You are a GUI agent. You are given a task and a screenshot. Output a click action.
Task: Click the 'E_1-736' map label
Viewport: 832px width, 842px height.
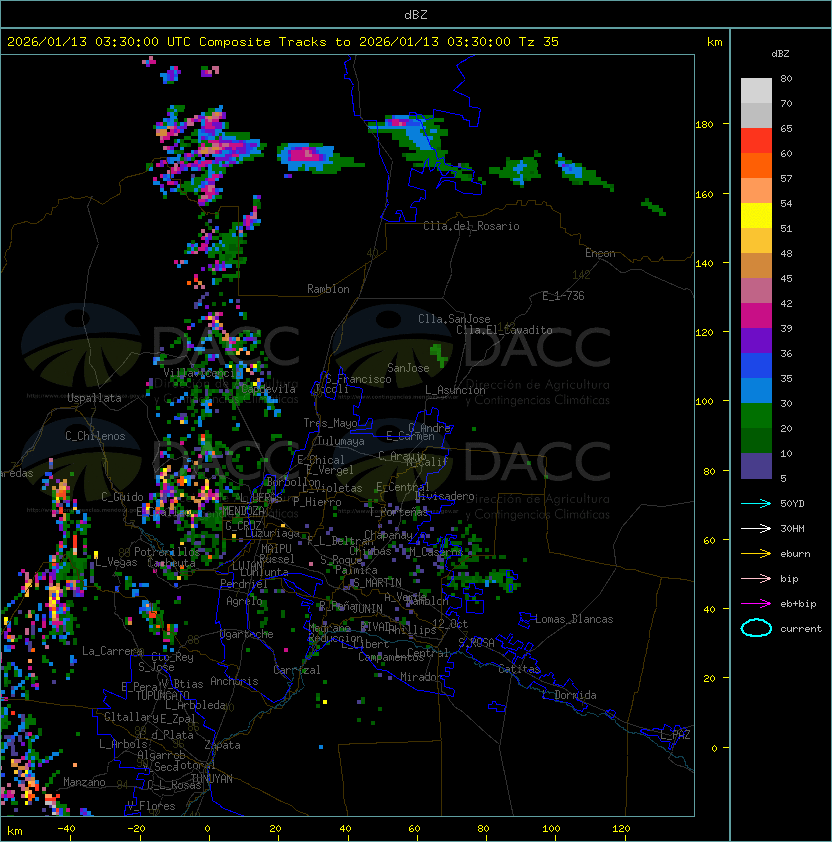coord(563,296)
